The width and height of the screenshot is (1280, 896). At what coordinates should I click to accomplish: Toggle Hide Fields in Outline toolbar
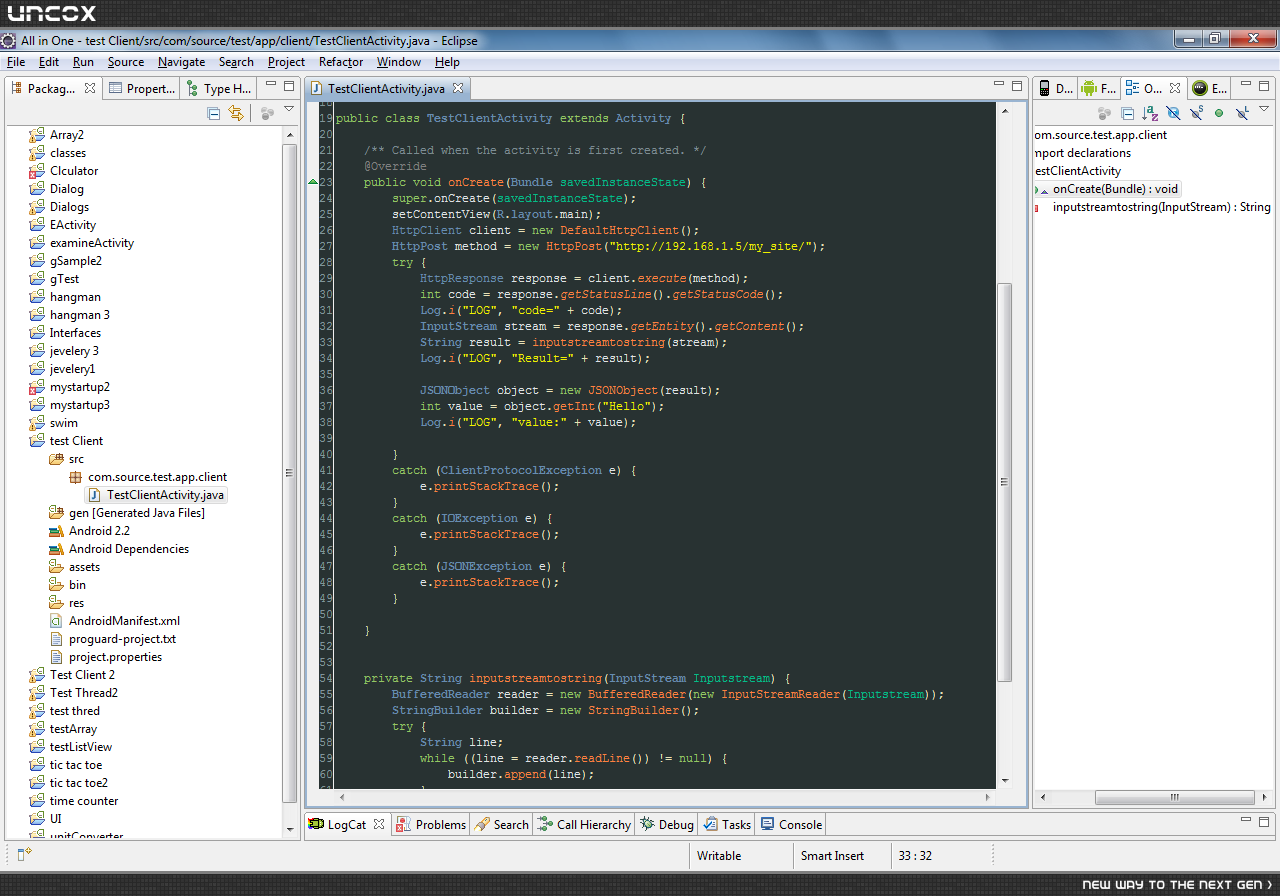coord(1174,113)
